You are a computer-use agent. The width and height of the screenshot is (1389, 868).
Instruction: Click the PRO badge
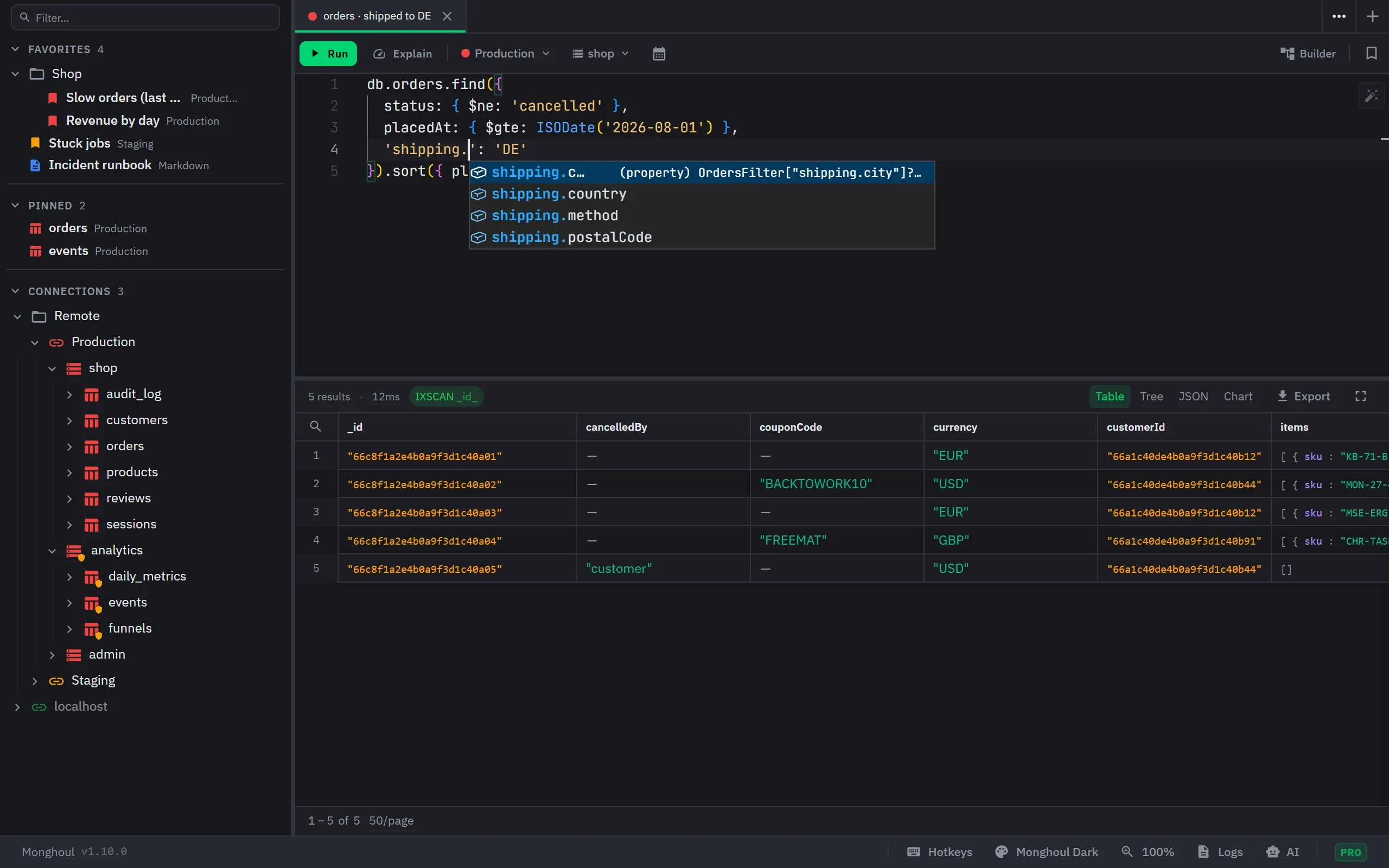tap(1350, 852)
